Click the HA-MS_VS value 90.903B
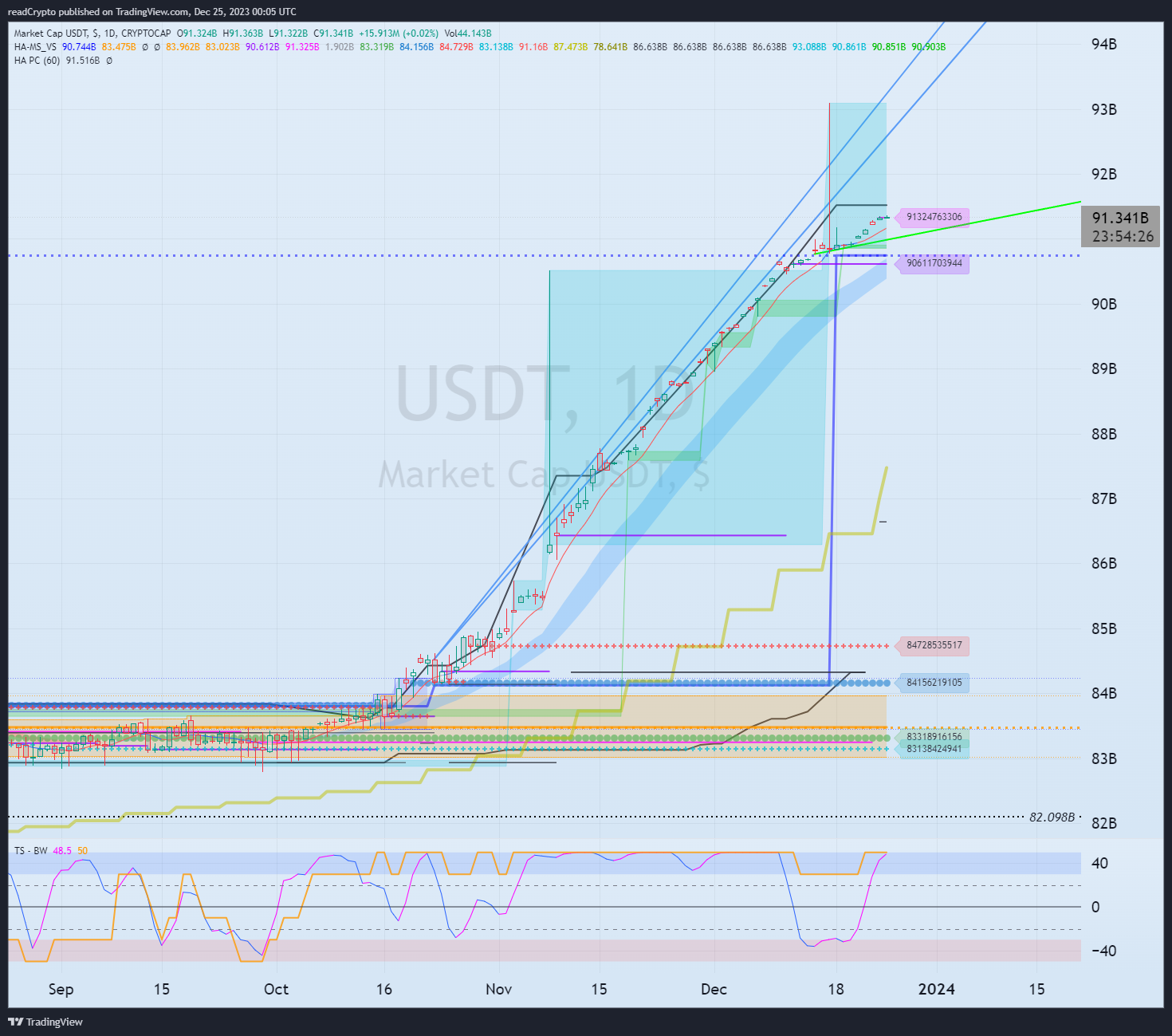Image resolution: width=1172 pixels, height=1036 pixels. 929,47
